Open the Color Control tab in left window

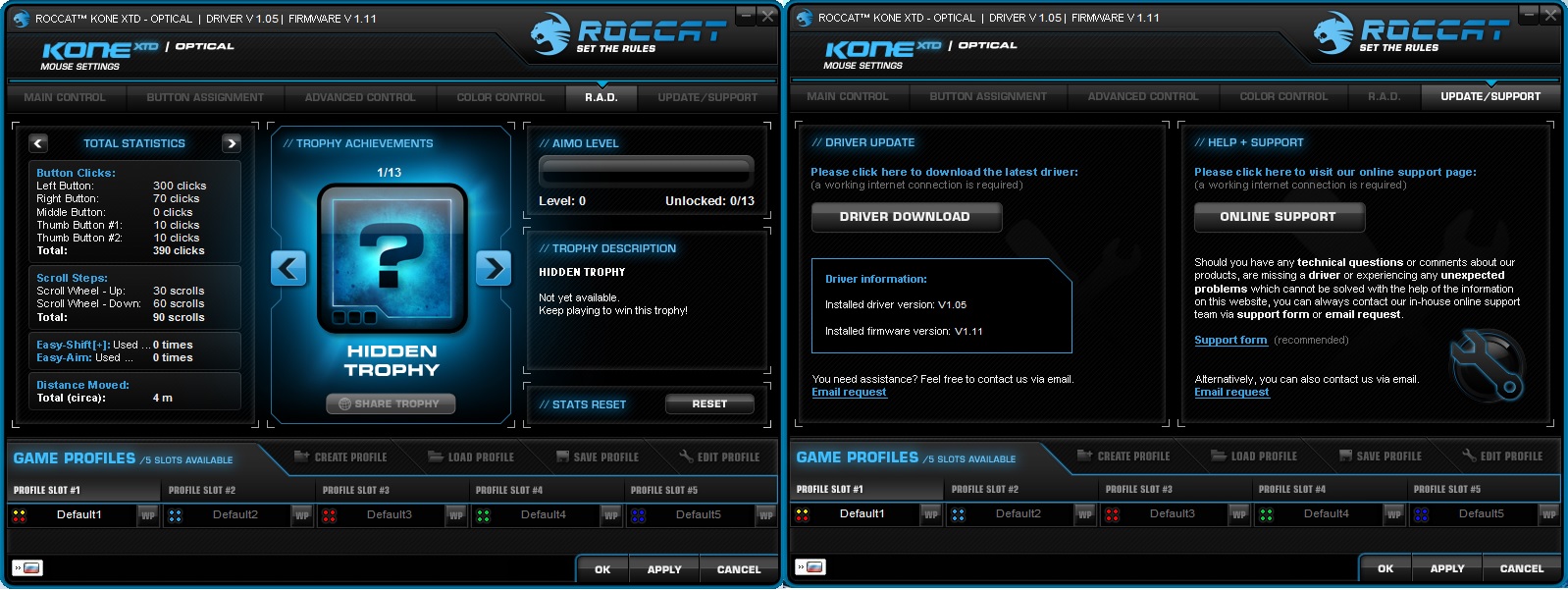tap(500, 97)
